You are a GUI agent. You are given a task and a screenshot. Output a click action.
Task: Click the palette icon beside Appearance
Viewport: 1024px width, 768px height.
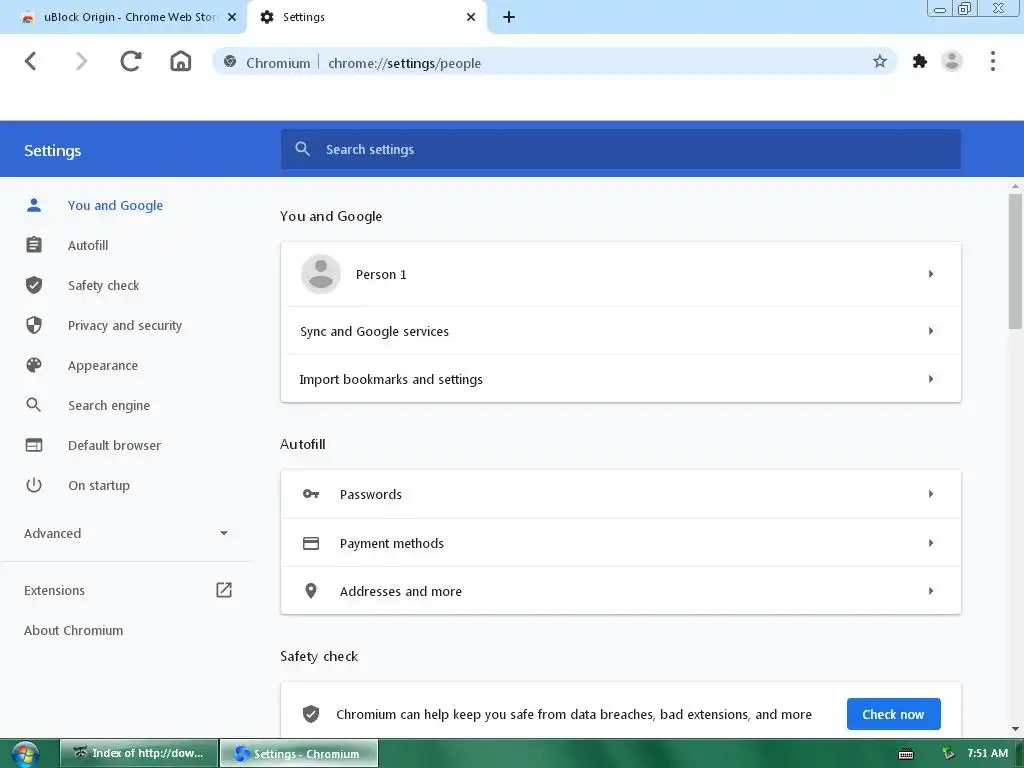34,365
